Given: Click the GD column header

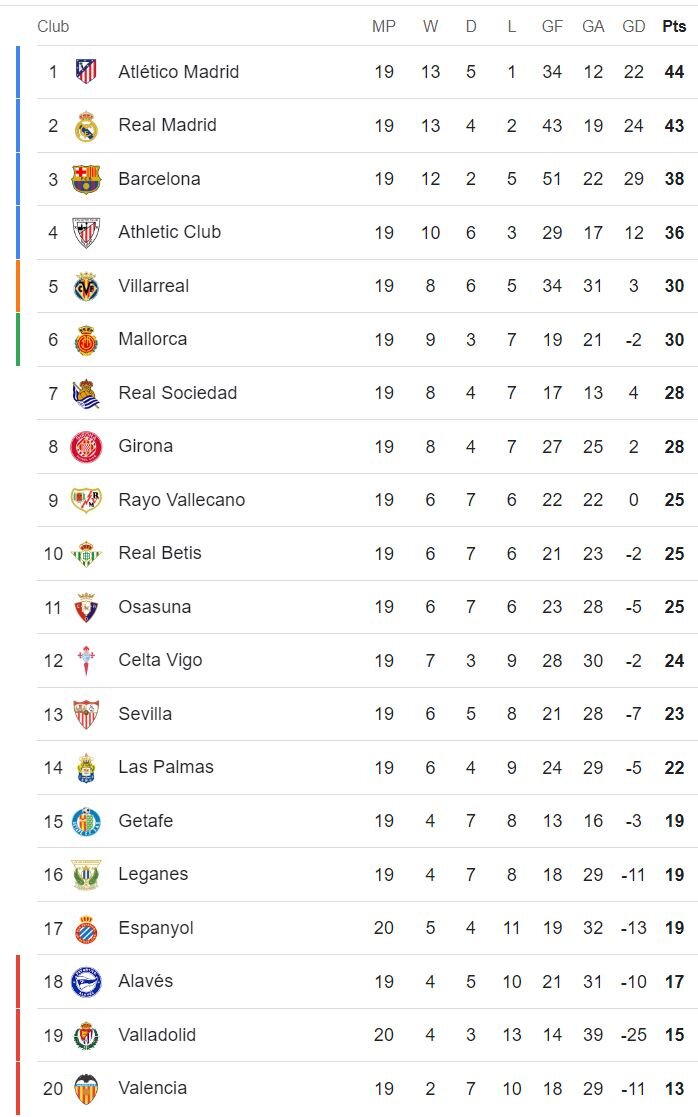Looking at the screenshot, I should click(633, 27).
